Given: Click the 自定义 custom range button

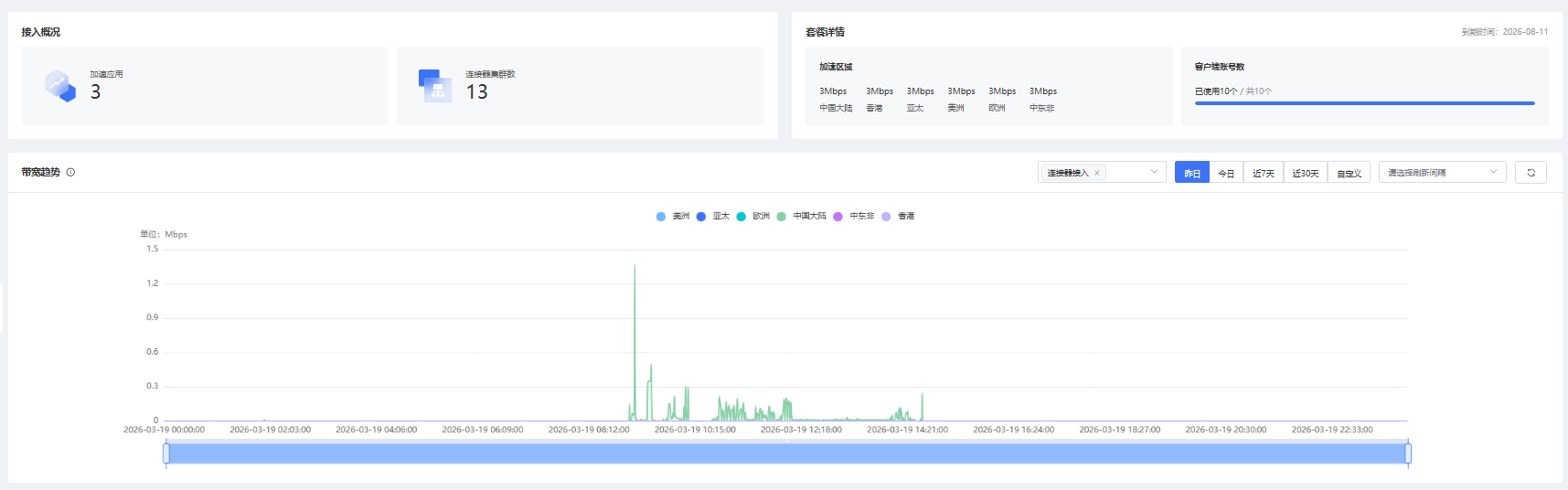Looking at the screenshot, I should pos(1349,173).
